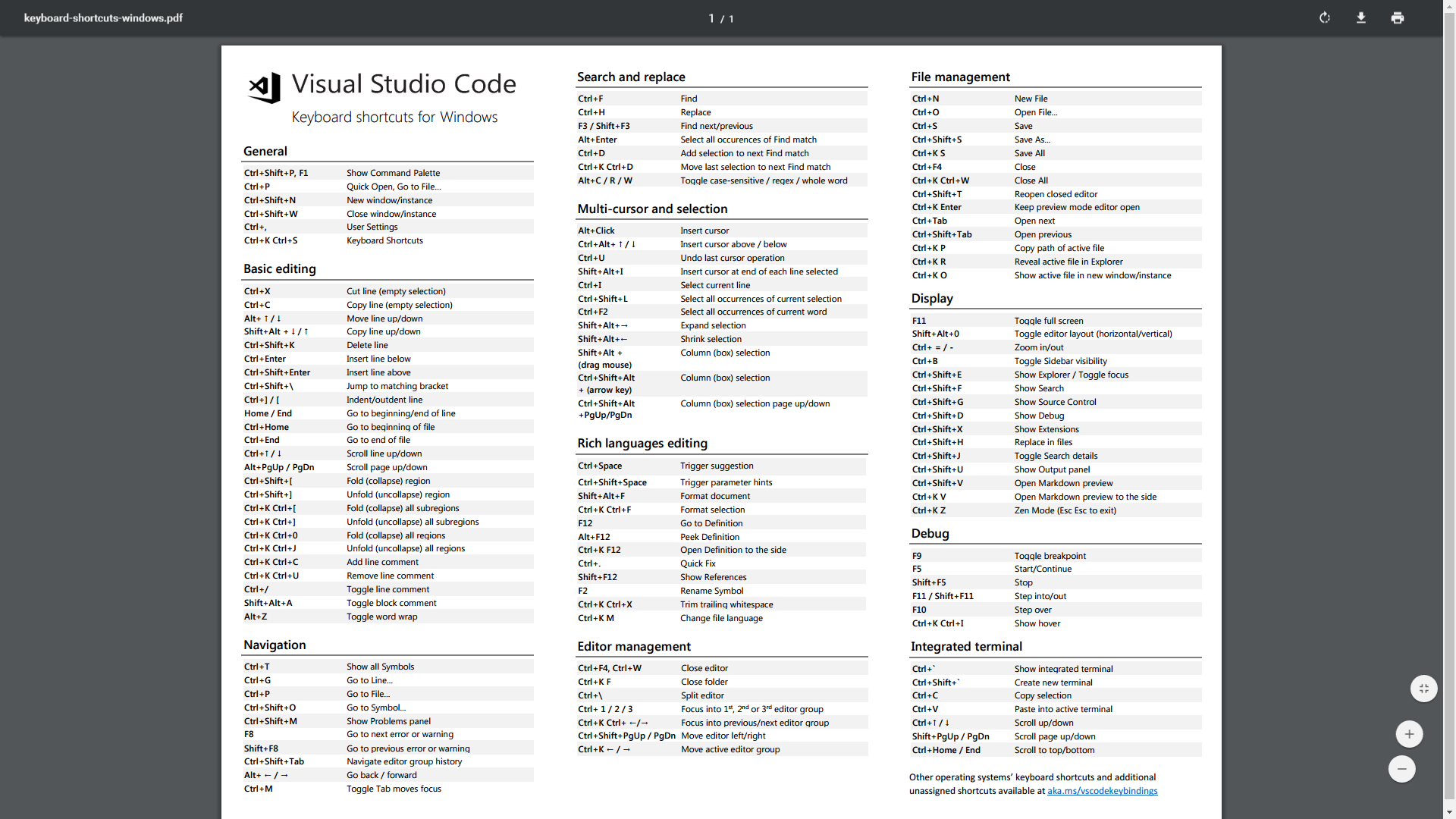Click the current page number field
The image size is (1456, 819).
pyautogui.click(x=711, y=18)
